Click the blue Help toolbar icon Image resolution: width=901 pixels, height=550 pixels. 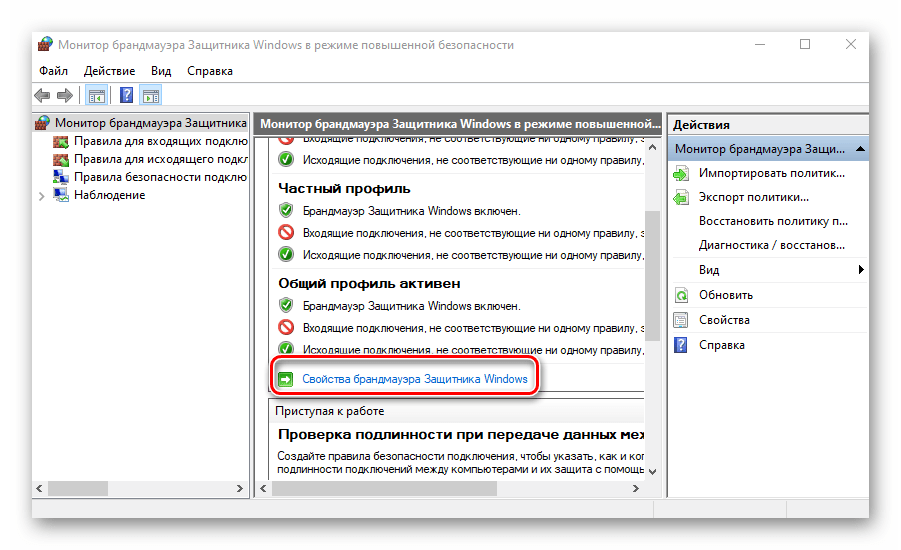tap(126, 95)
